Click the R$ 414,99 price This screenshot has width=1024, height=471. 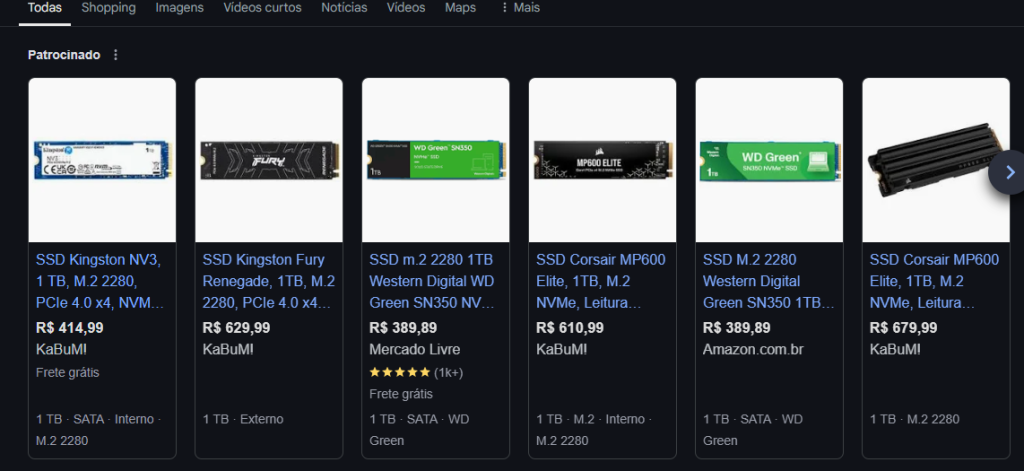pyautogui.click(x=70, y=328)
